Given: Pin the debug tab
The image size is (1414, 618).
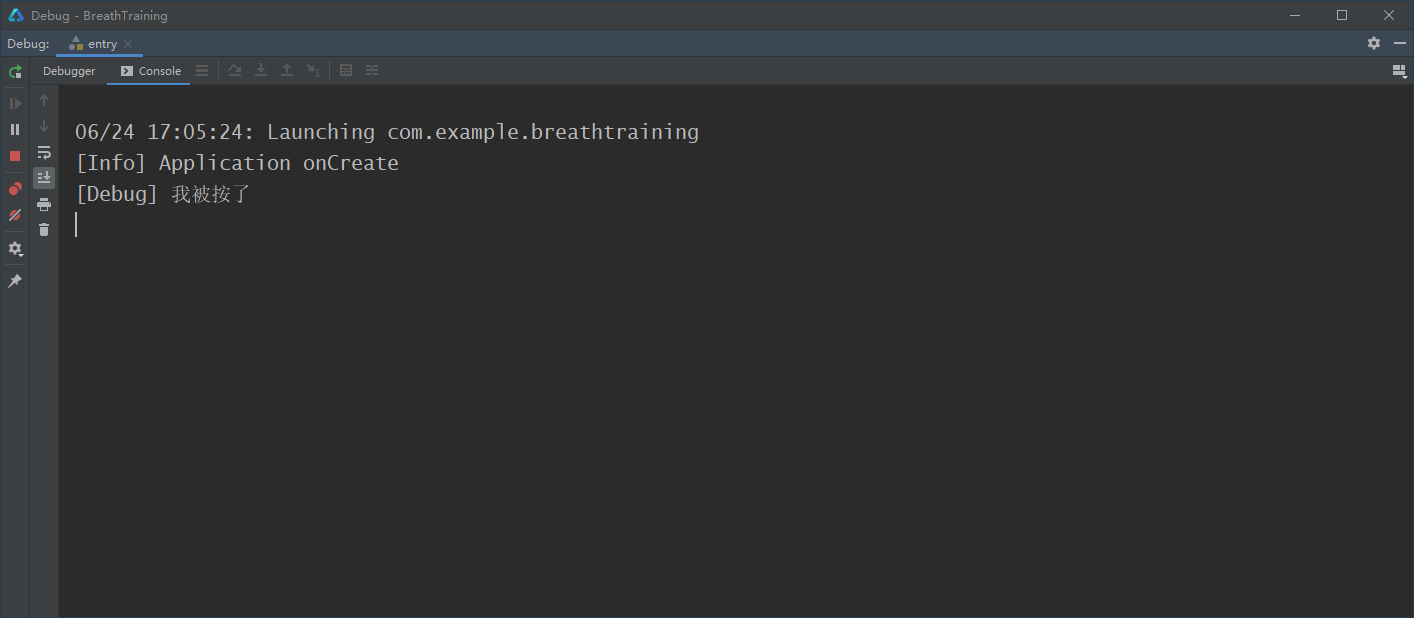Looking at the screenshot, I should tap(15, 281).
